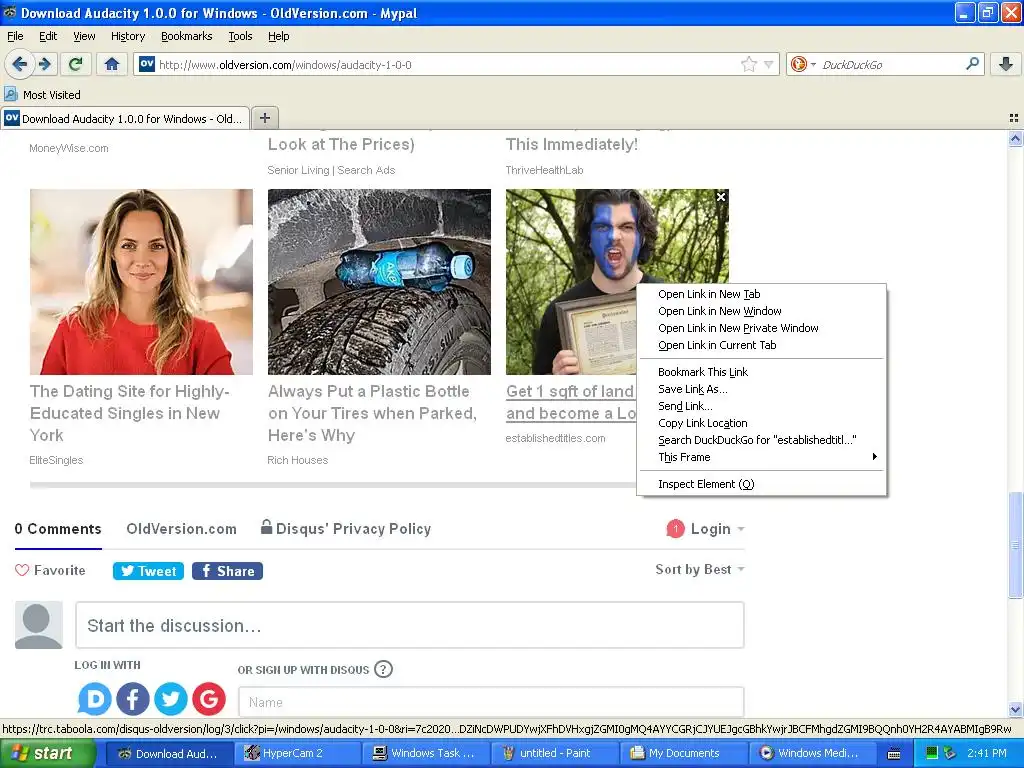Open the home page via the house icon
The height and width of the screenshot is (768, 1024).
click(x=112, y=64)
